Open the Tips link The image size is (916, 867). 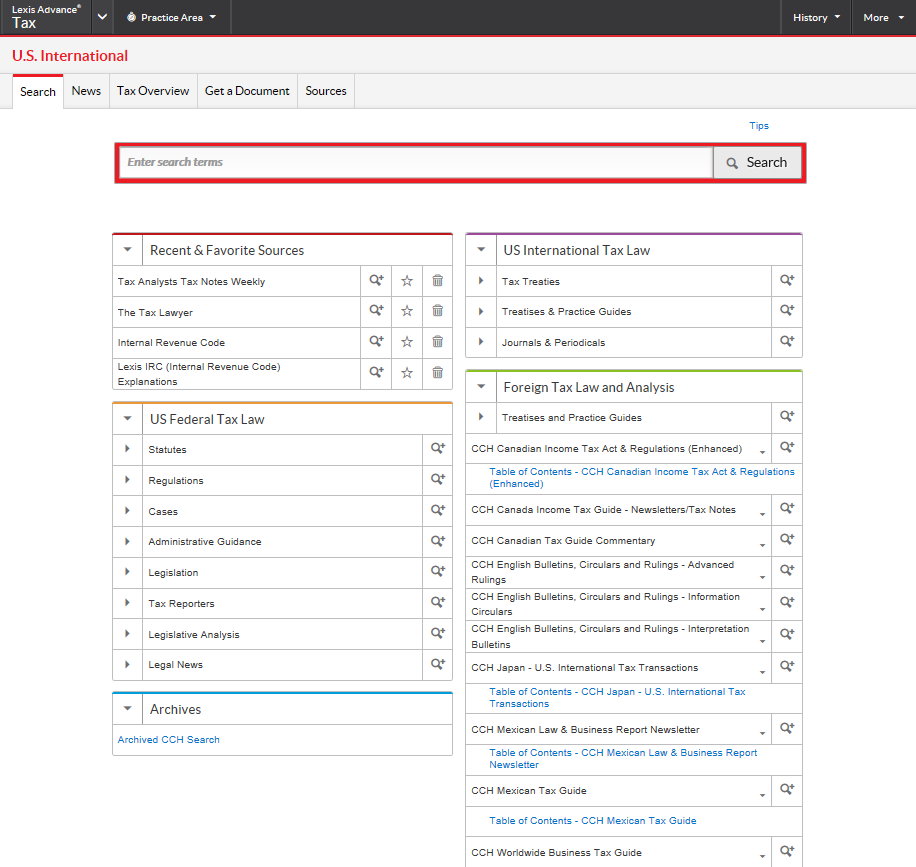click(759, 126)
